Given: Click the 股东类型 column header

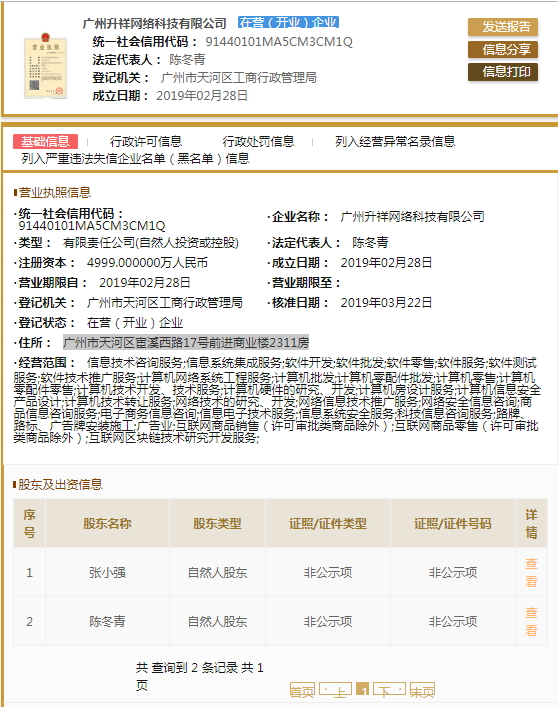Looking at the screenshot, I should pos(217,523).
